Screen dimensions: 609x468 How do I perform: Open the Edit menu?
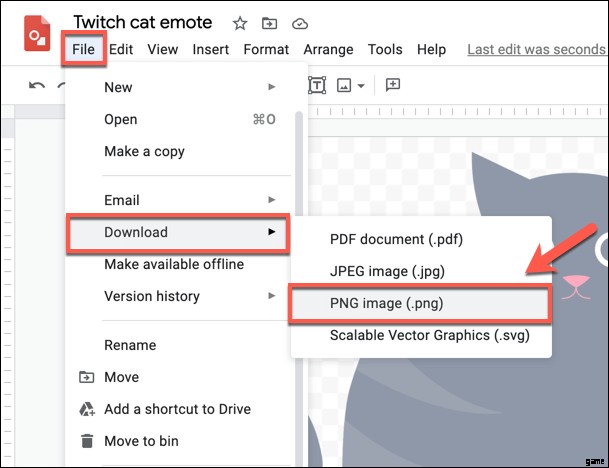click(121, 49)
